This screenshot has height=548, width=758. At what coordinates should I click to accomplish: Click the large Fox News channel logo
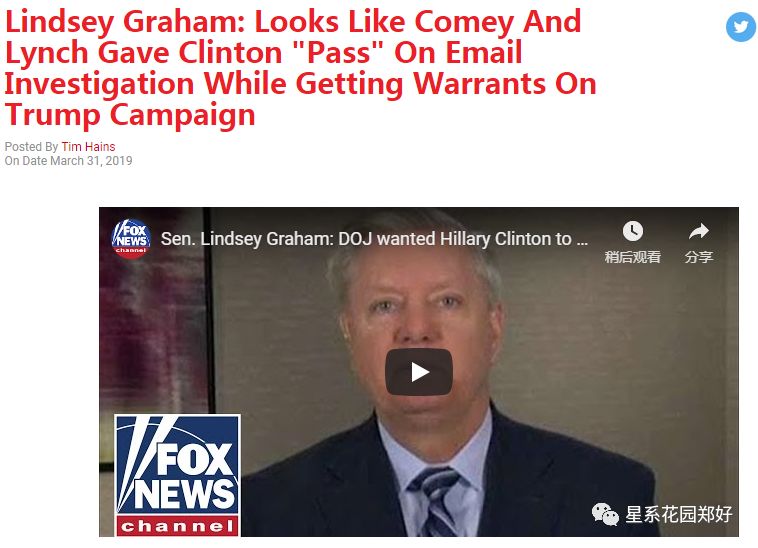[x=177, y=475]
